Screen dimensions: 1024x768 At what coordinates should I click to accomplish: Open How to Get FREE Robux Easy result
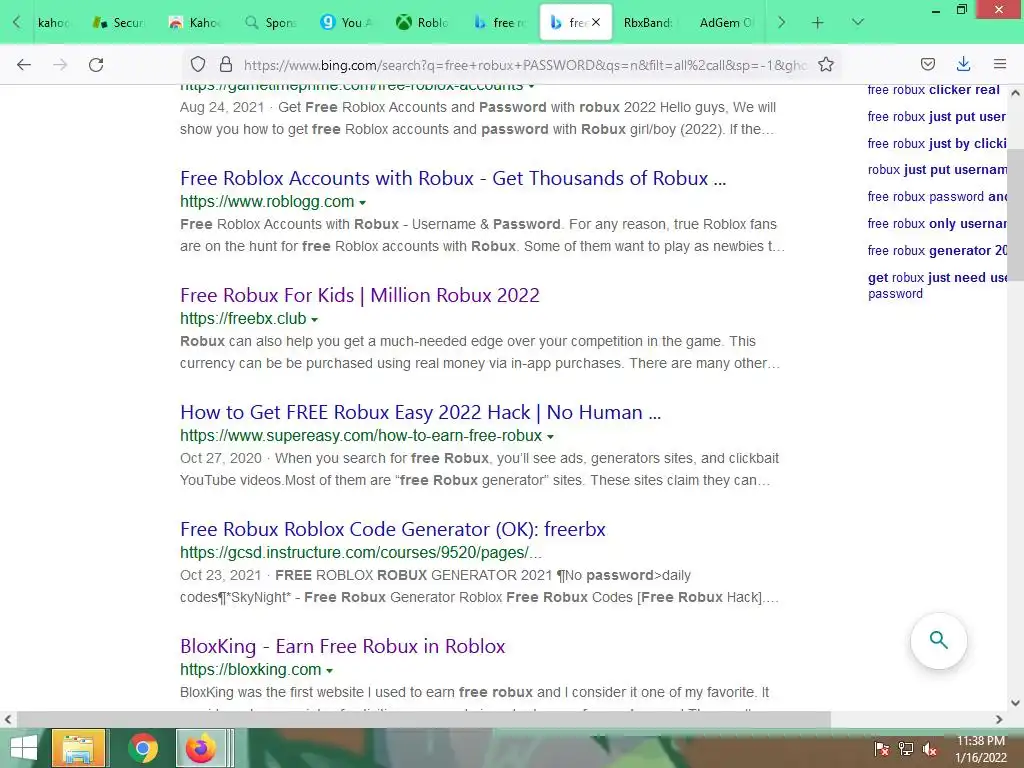(x=421, y=412)
